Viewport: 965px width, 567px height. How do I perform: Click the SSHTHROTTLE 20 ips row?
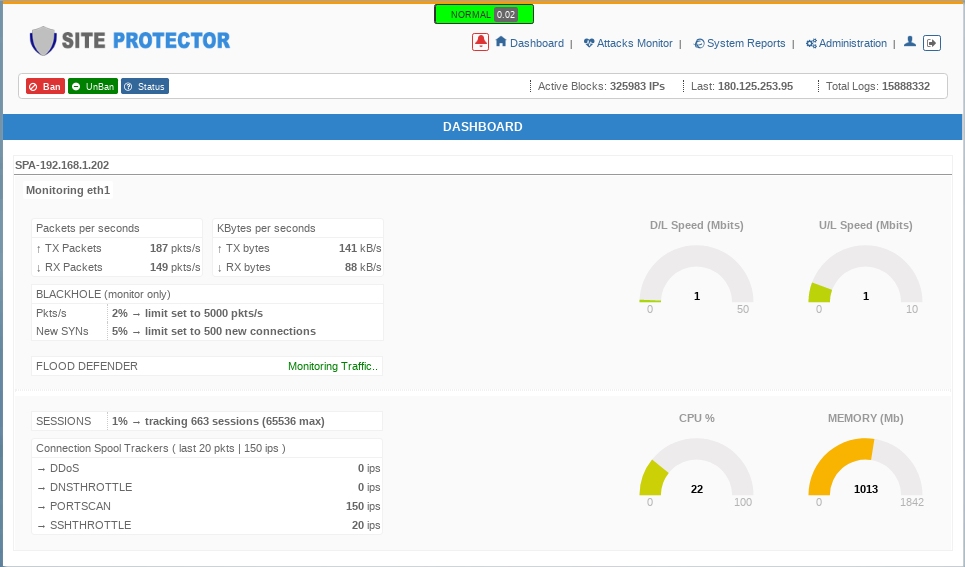(207, 525)
